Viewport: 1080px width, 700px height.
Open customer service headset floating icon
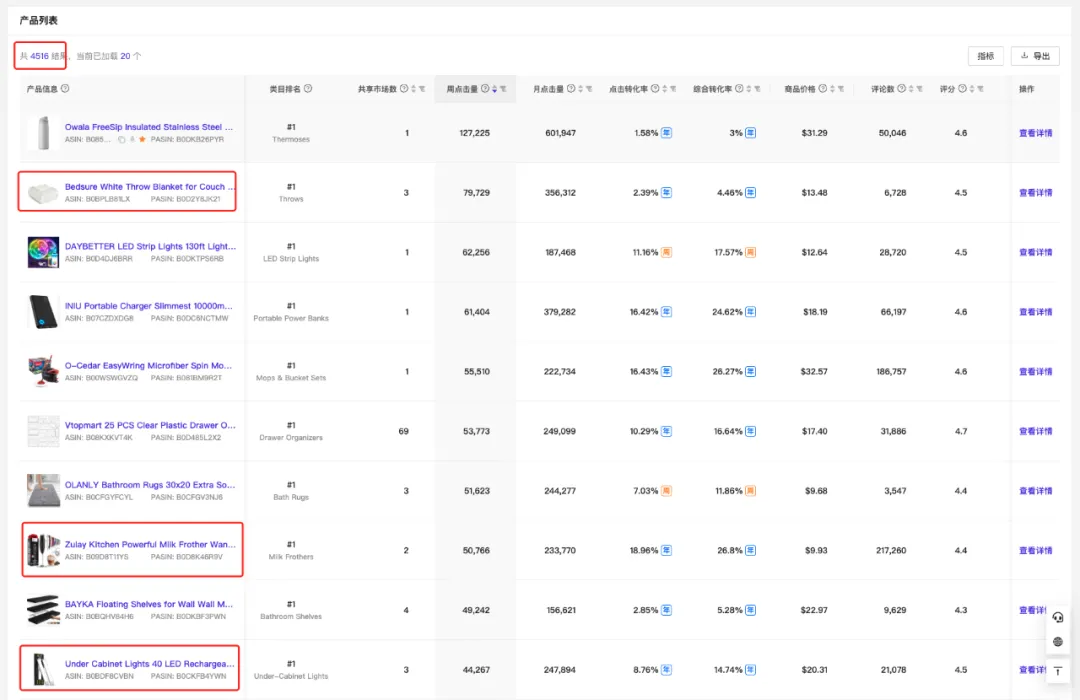pos(1058,617)
